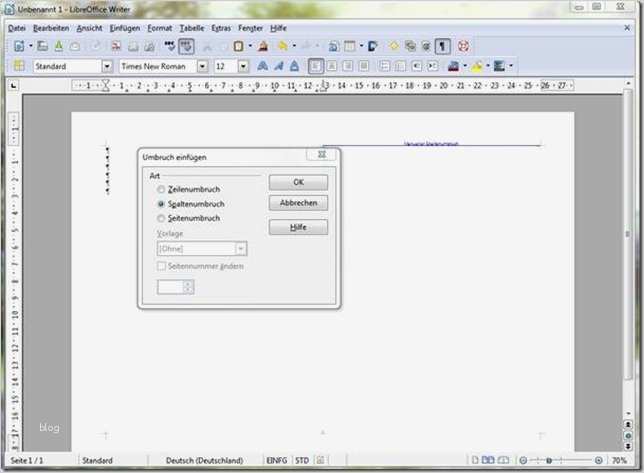
Task: Open highlighting color dropdown arrow
Action: [488, 66]
